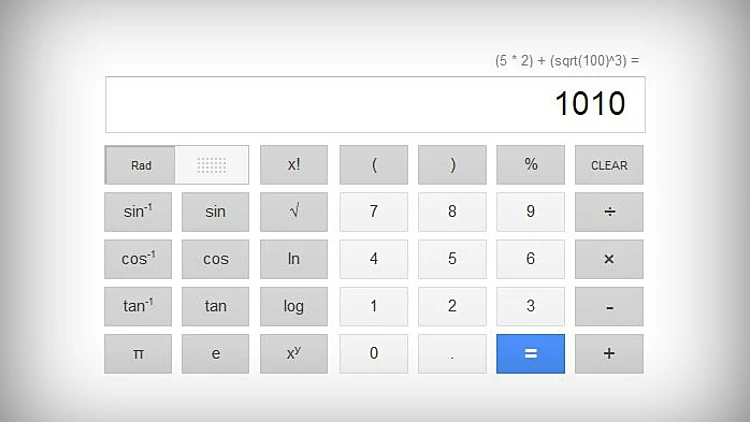Click the factorial x! key
This screenshot has width=750, height=422.
(x=294, y=165)
